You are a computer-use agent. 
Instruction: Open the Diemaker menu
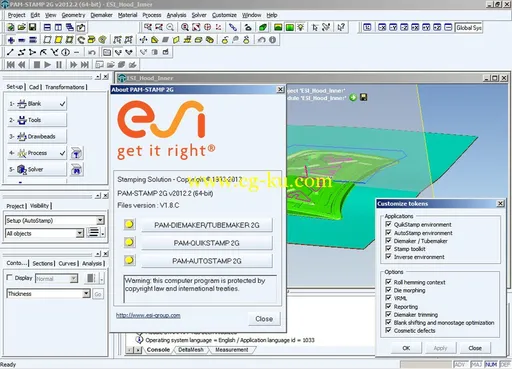(x=101, y=15)
